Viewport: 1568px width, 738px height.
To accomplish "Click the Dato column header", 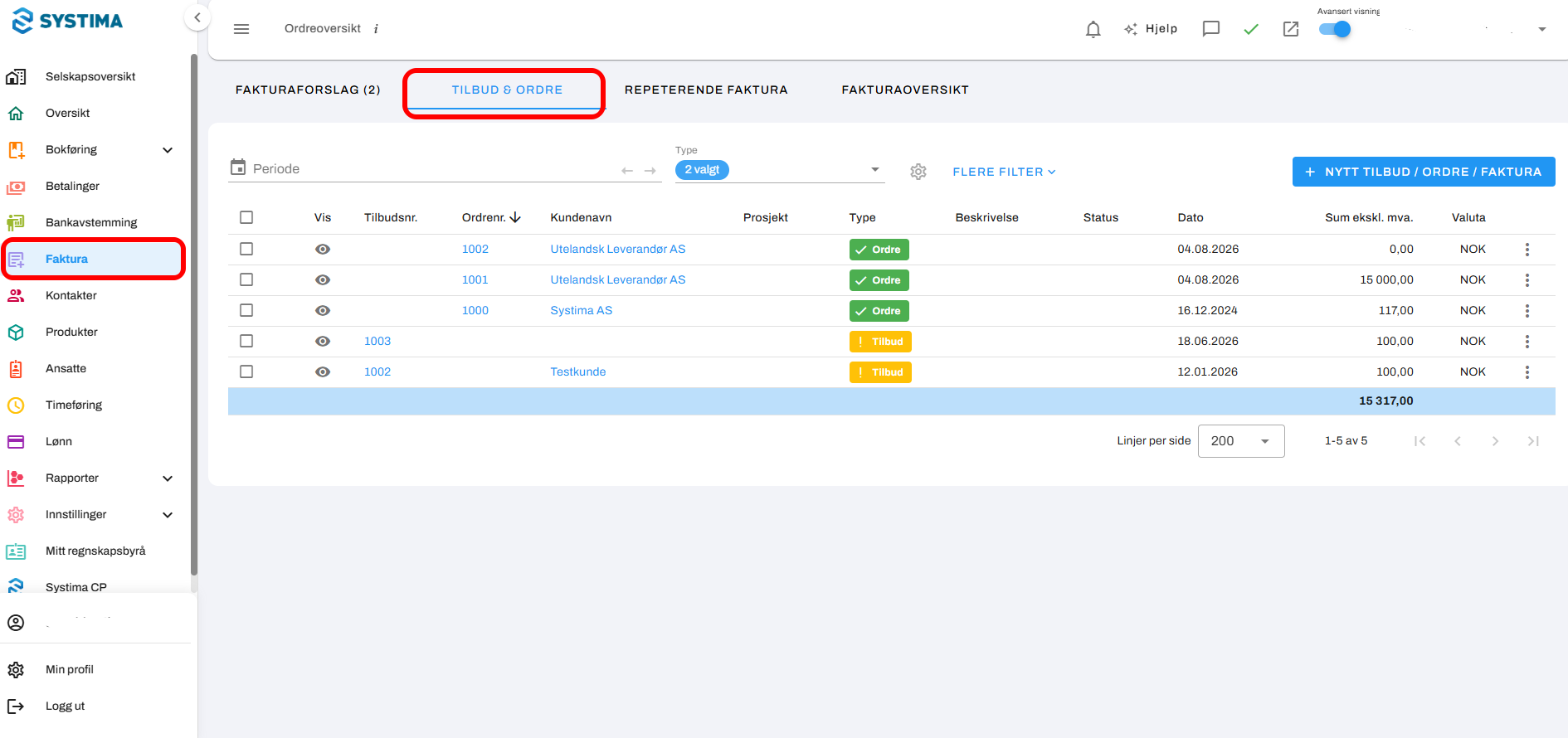I will point(1191,217).
